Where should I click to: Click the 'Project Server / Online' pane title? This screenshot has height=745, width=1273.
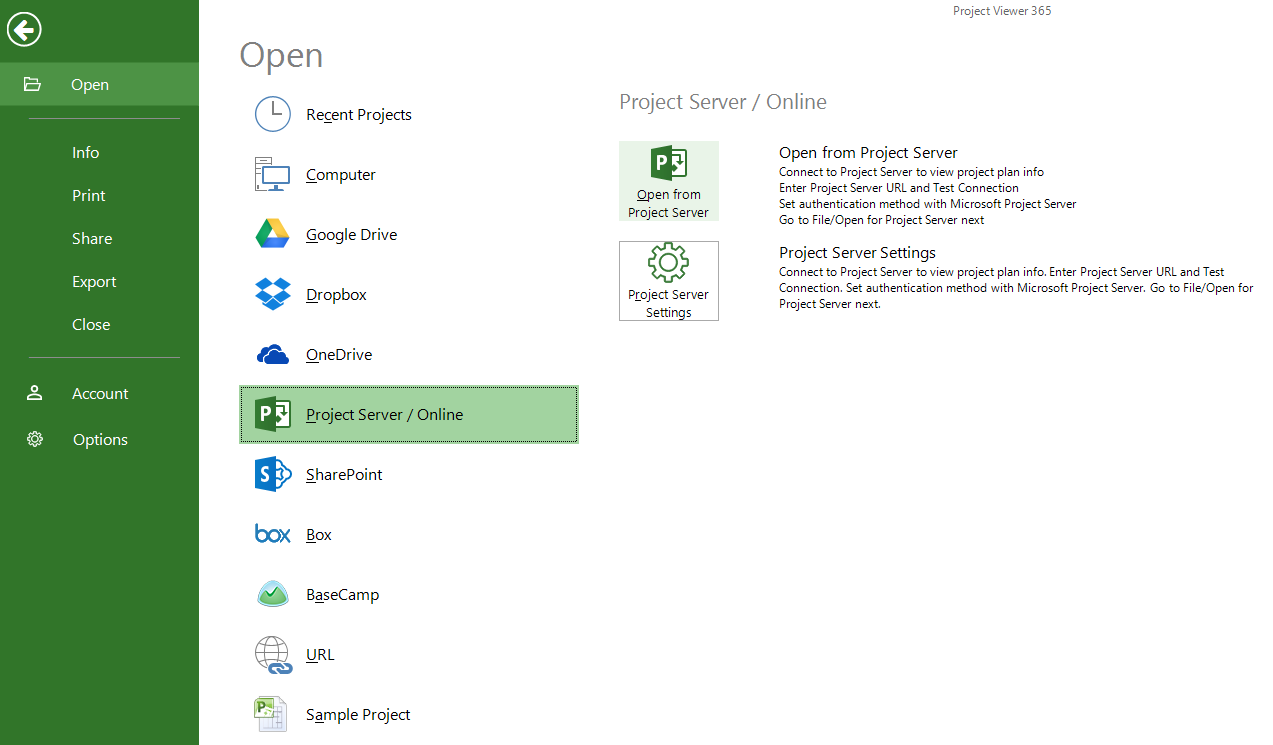tap(723, 102)
